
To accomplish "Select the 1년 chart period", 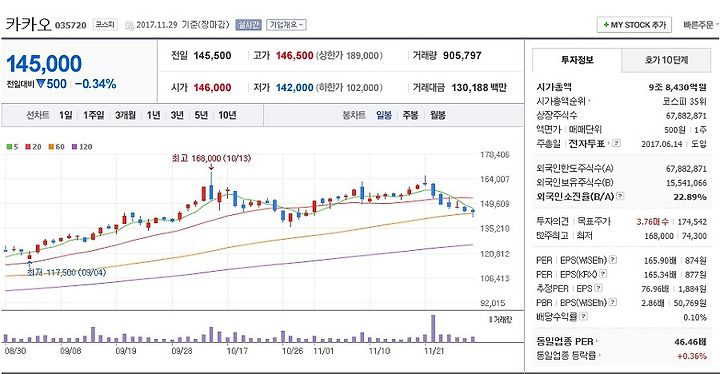I will [x=153, y=115].
